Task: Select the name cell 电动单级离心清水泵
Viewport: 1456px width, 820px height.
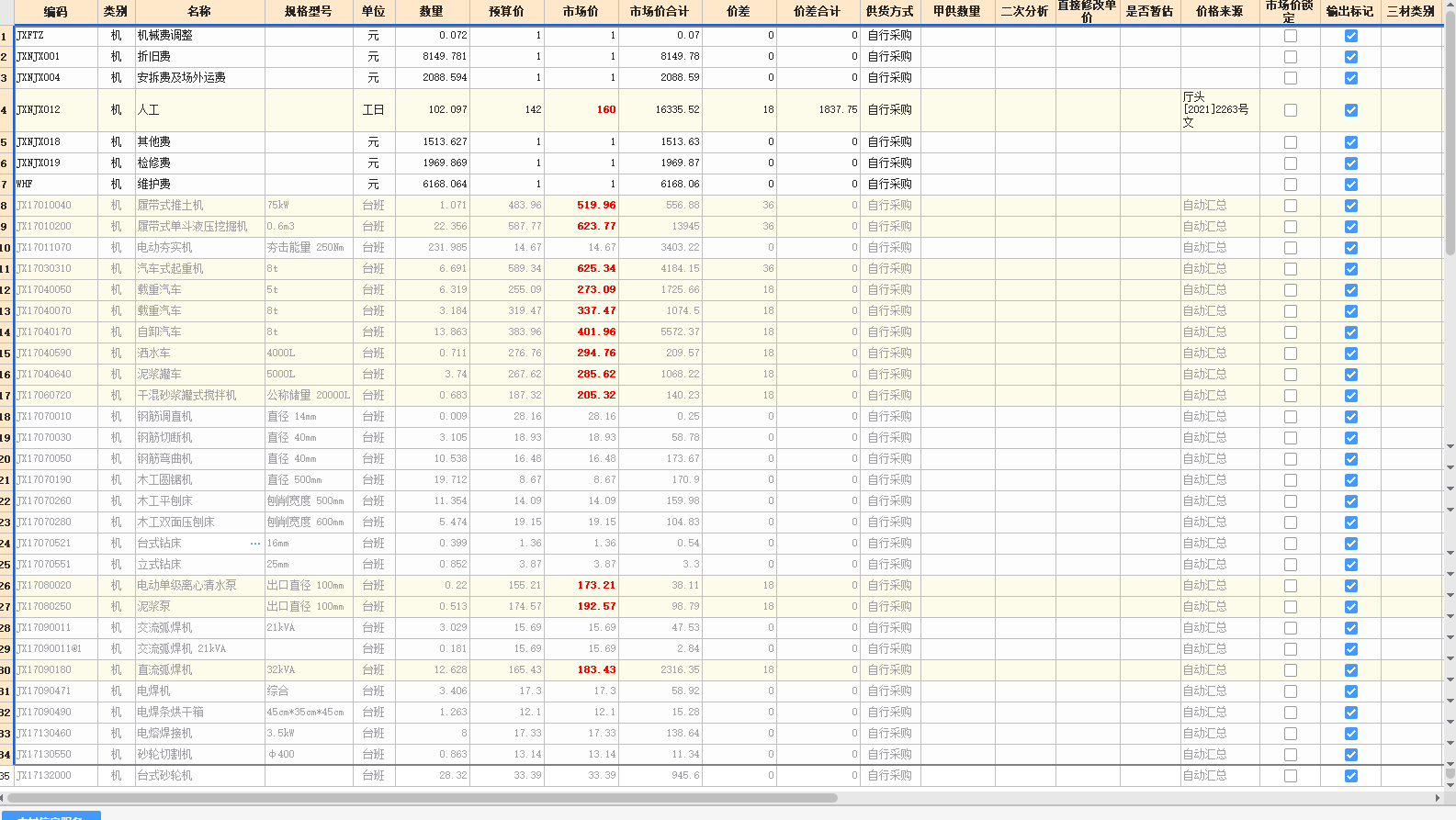Action: click(199, 586)
